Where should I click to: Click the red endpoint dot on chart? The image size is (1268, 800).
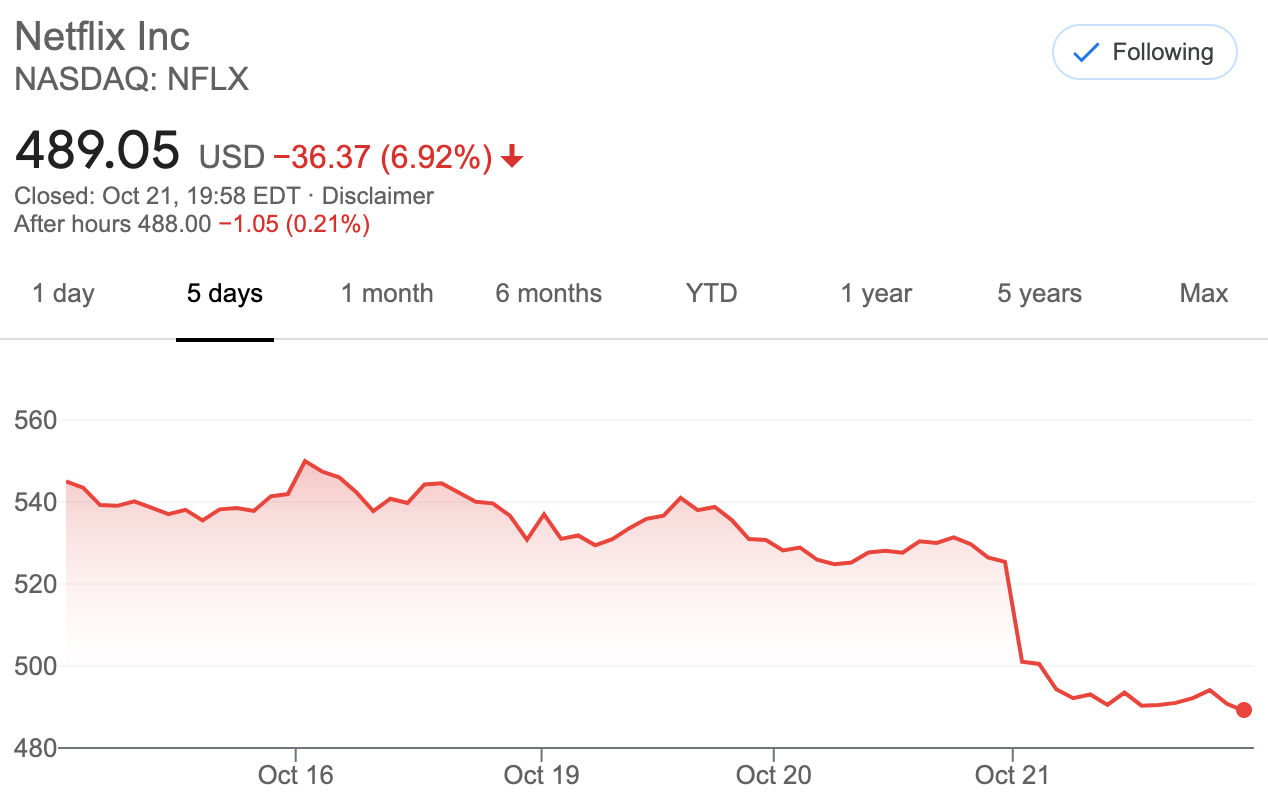[1243, 710]
